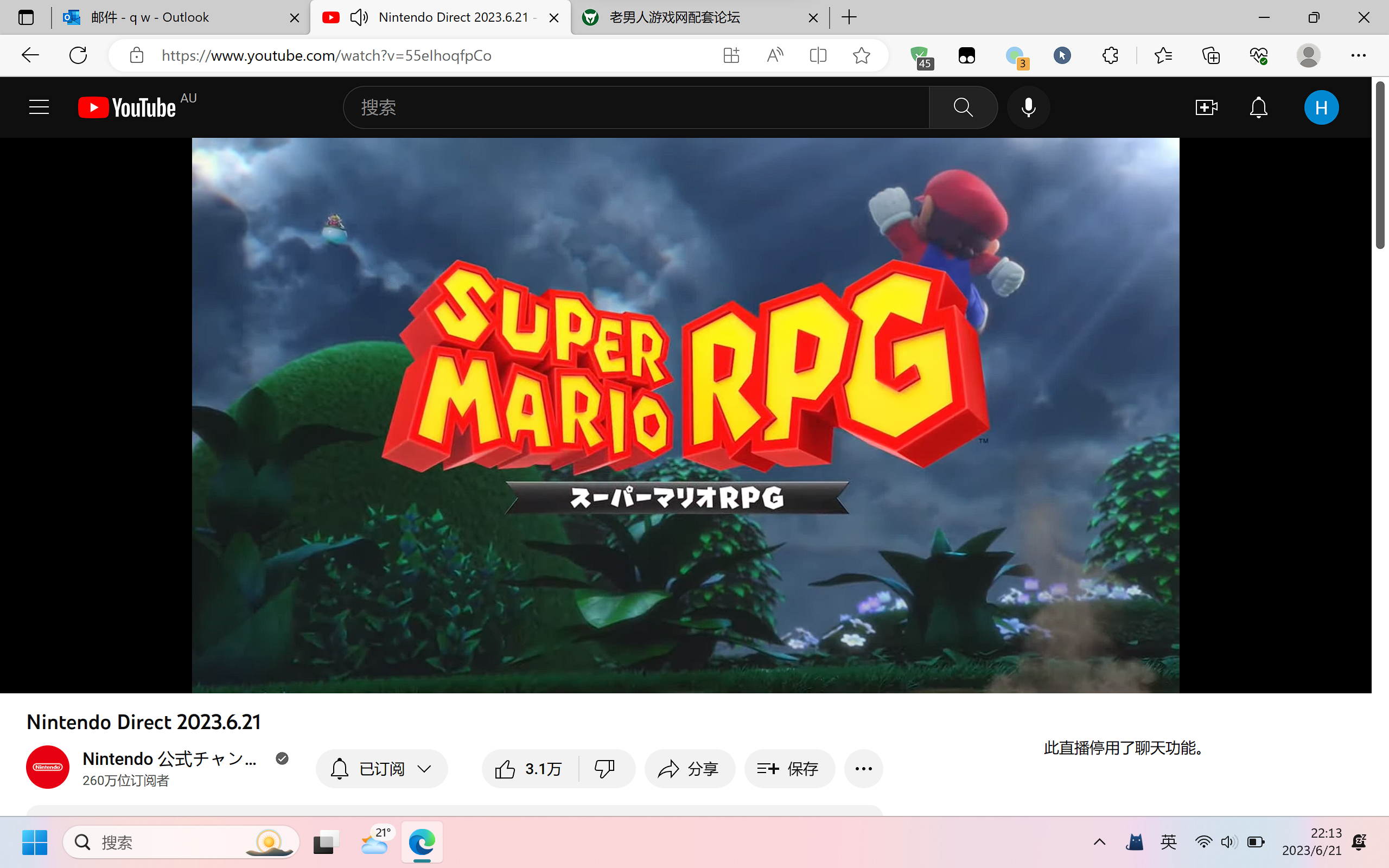Screen dimensions: 1389x868
Task: Close the Outlook tab
Action: (295, 18)
